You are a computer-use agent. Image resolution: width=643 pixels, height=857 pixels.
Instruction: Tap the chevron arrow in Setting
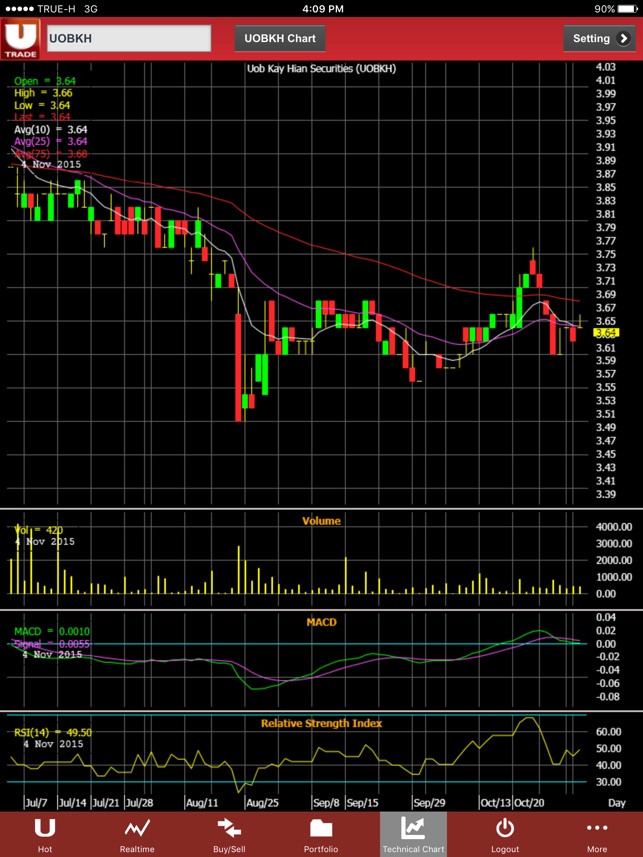coord(623,38)
